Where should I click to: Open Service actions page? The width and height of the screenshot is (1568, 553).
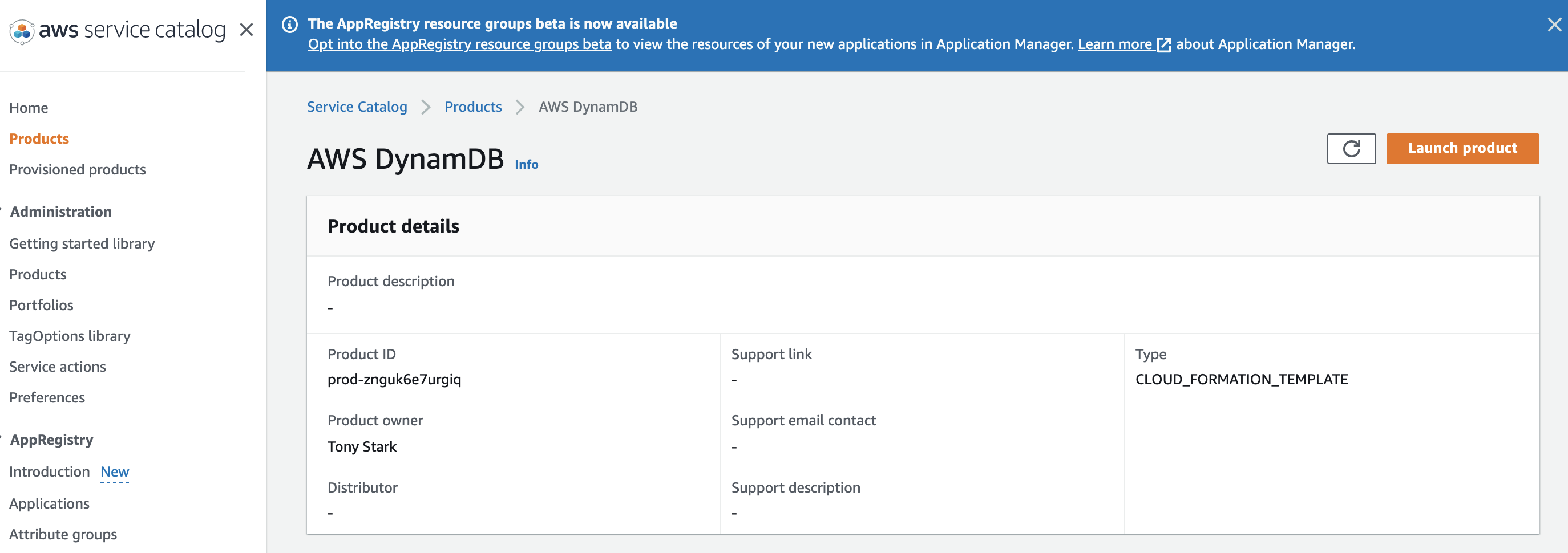point(57,367)
